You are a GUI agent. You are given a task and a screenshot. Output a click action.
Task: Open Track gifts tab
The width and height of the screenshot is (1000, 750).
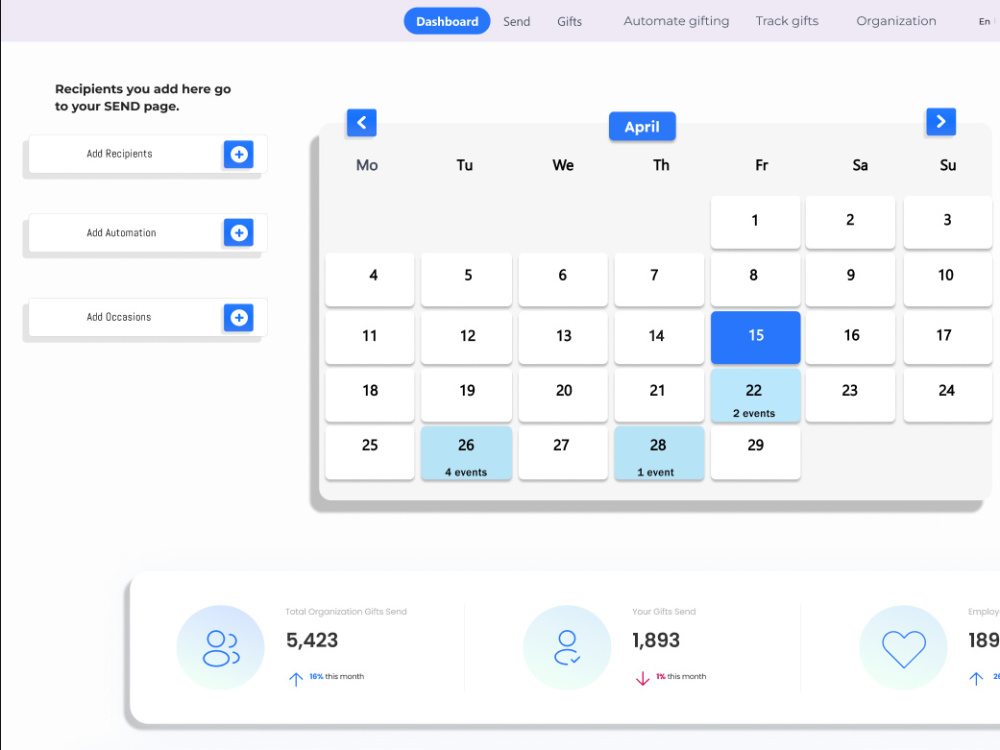[787, 21]
